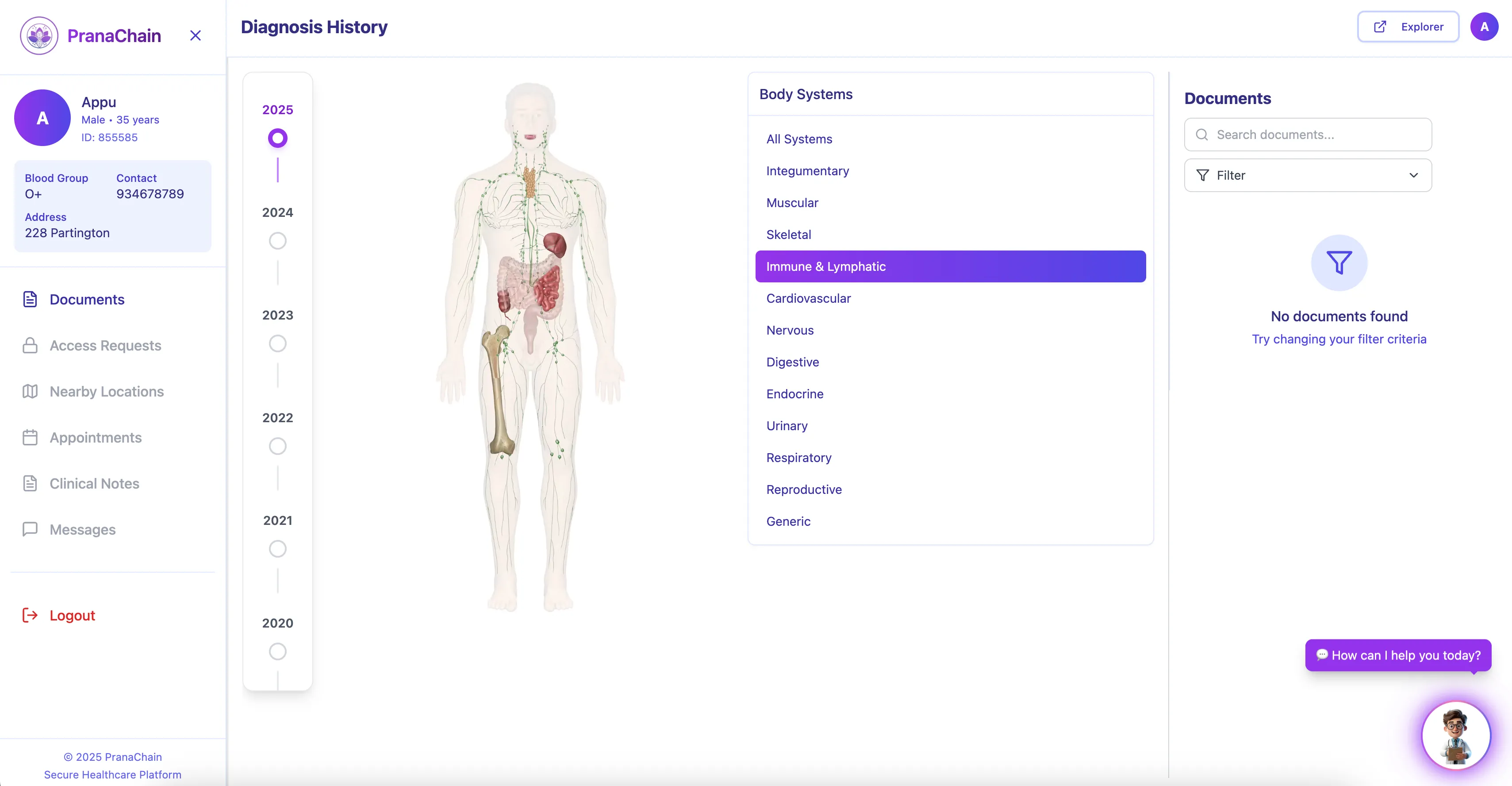
Task: Open Clinical Notes in the sidebar
Action: coord(94,483)
